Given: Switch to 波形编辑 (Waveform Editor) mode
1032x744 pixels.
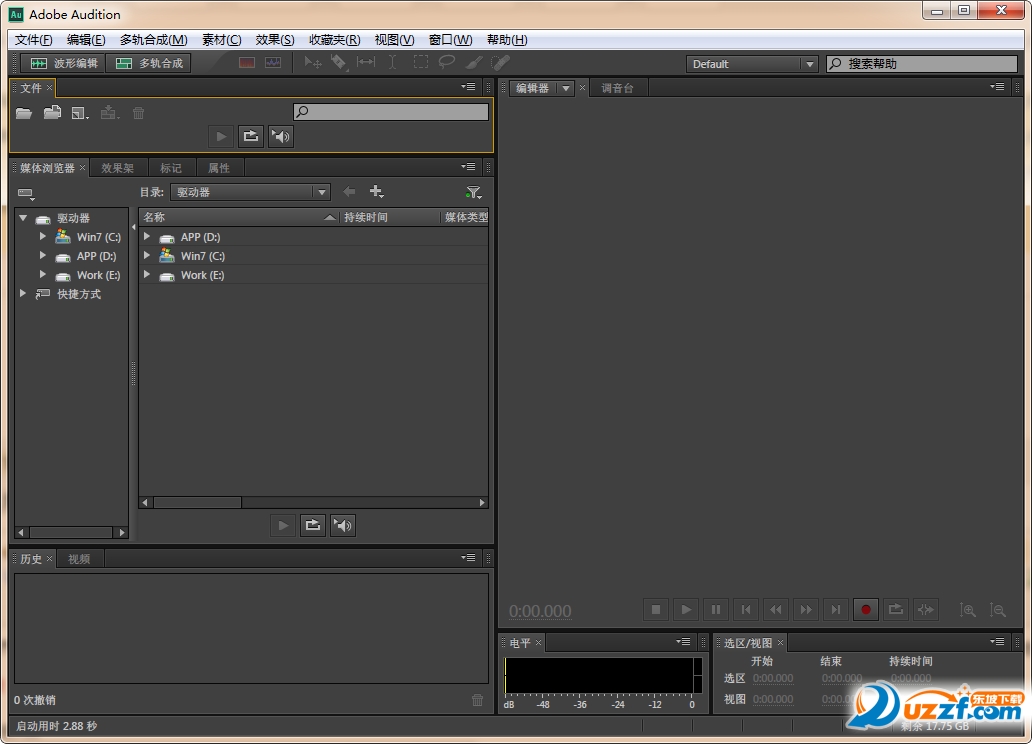Looking at the screenshot, I should (60, 62).
